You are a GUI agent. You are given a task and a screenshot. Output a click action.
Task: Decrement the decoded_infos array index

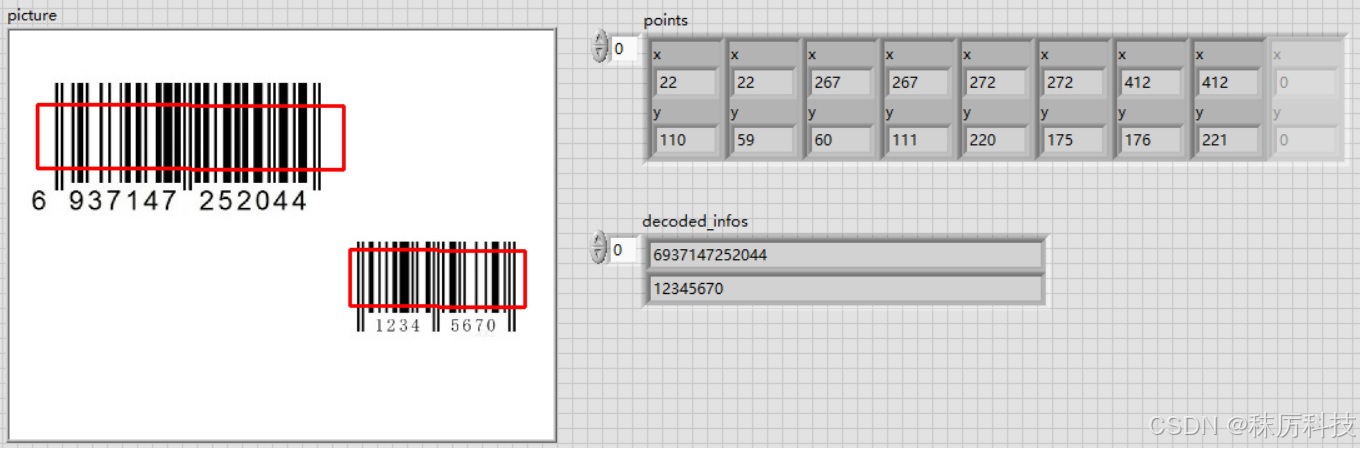click(x=600, y=255)
